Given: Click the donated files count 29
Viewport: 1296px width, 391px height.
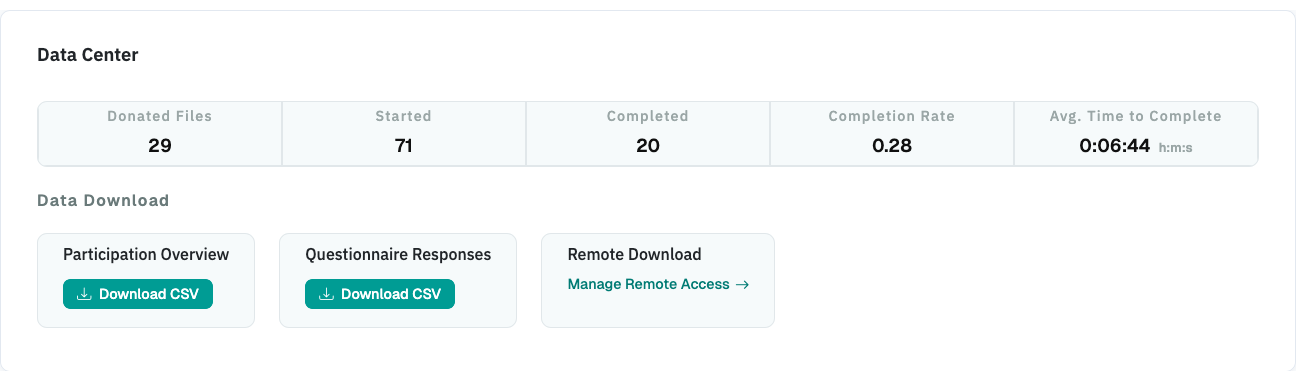Looking at the screenshot, I should [160, 146].
